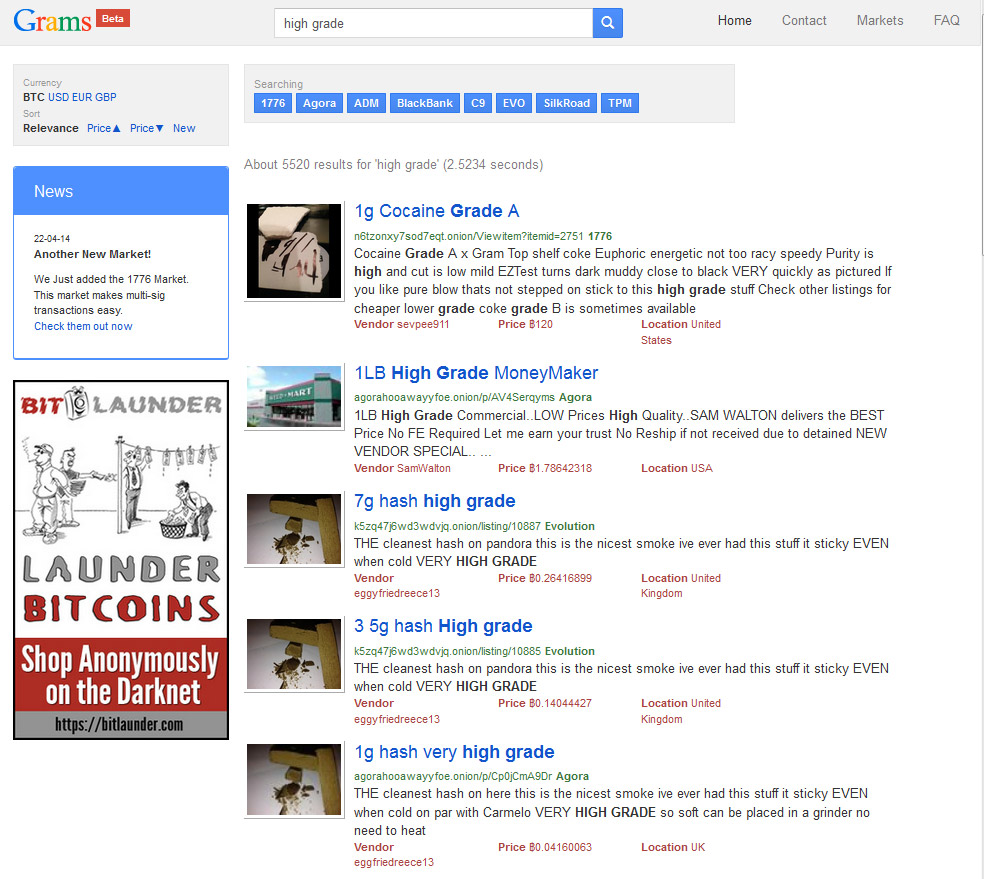The width and height of the screenshot is (984, 879).
Task: Open '7g hash high grade' listing
Action: (435, 501)
